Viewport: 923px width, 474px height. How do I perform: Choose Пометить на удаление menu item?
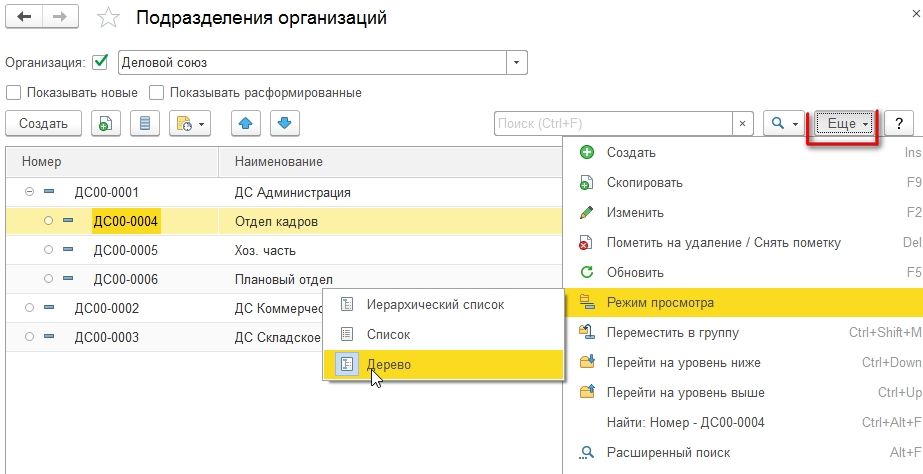[x=723, y=243]
